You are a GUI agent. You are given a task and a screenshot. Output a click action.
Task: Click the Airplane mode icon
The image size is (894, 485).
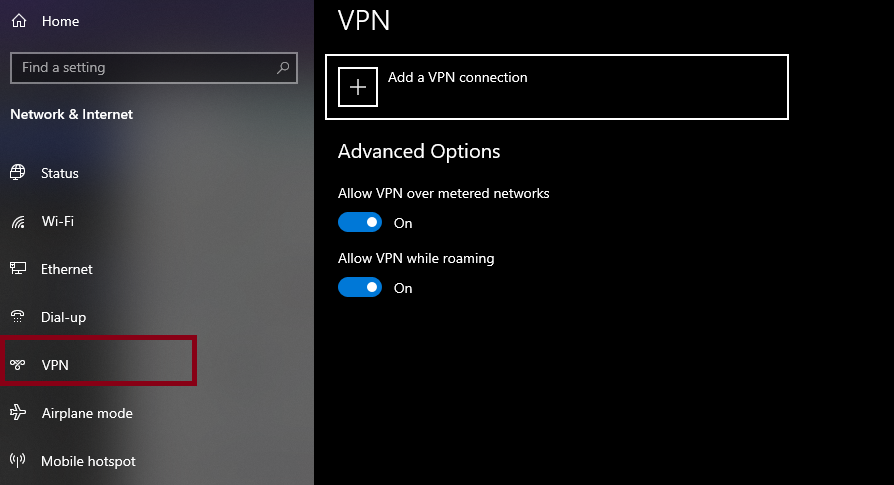click(18, 413)
